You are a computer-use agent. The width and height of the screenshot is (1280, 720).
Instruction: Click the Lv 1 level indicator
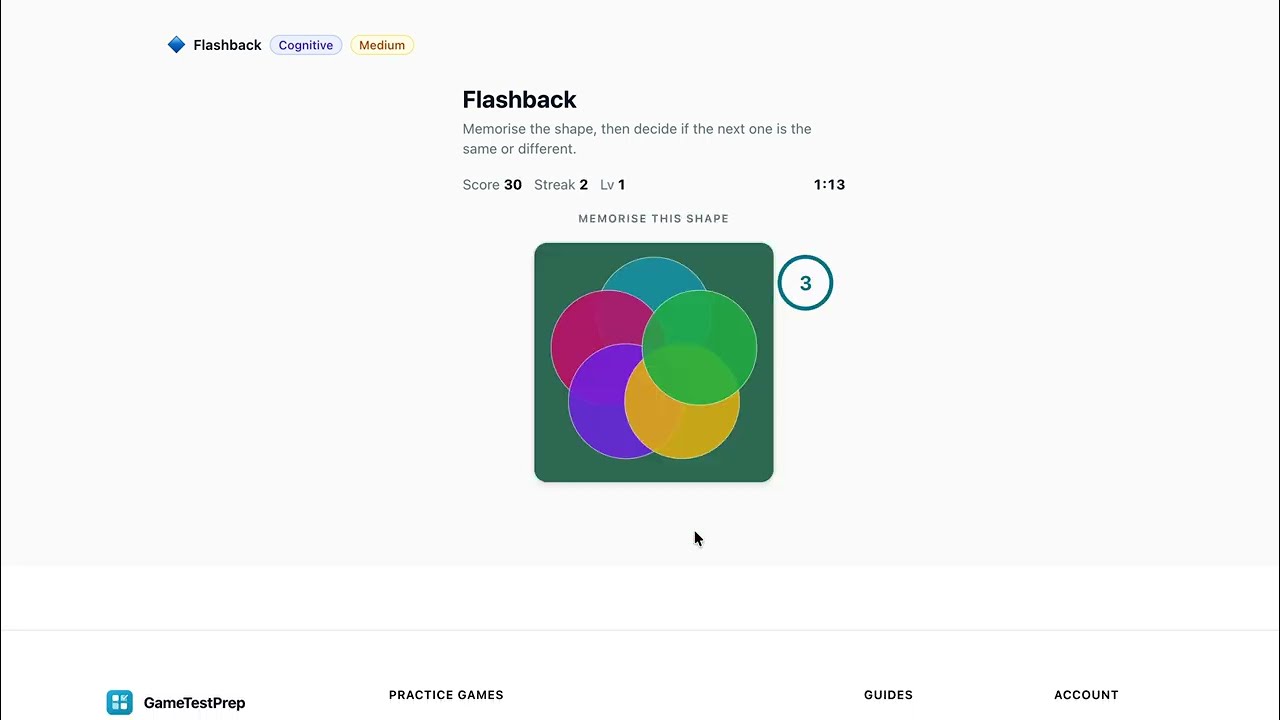[612, 185]
